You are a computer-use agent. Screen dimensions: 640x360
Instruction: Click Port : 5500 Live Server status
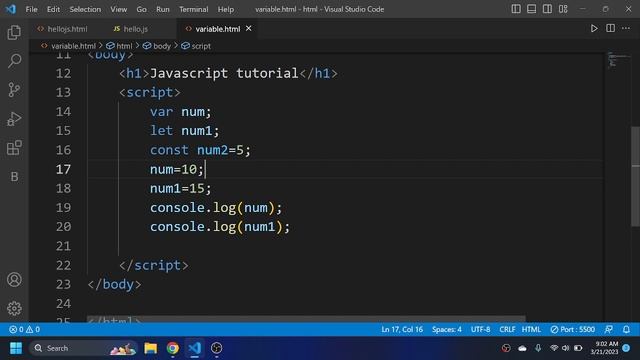(x=572, y=329)
